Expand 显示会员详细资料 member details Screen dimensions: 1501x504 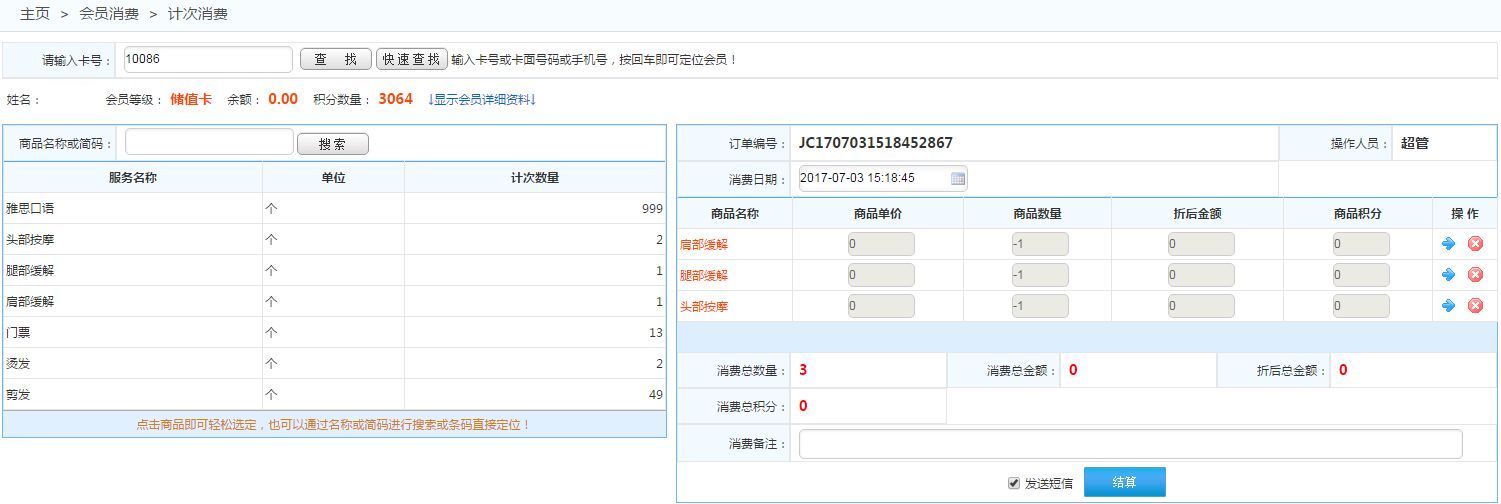pos(482,100)
